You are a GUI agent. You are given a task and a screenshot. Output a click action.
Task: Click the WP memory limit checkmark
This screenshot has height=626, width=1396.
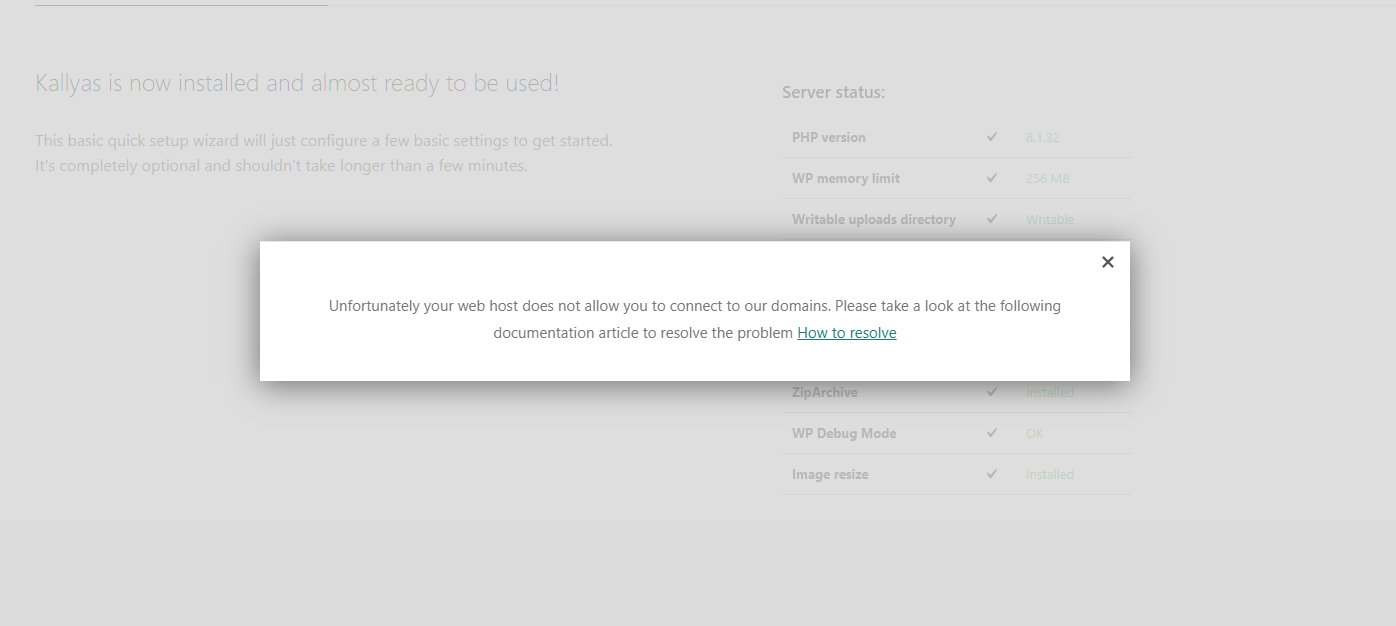(x=992, y=178)
